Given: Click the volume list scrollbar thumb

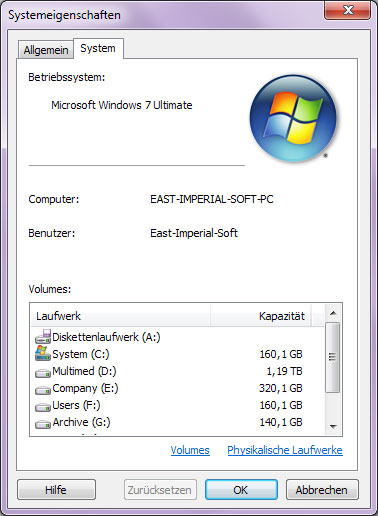Looking at the screenshot, I should 333,357.
